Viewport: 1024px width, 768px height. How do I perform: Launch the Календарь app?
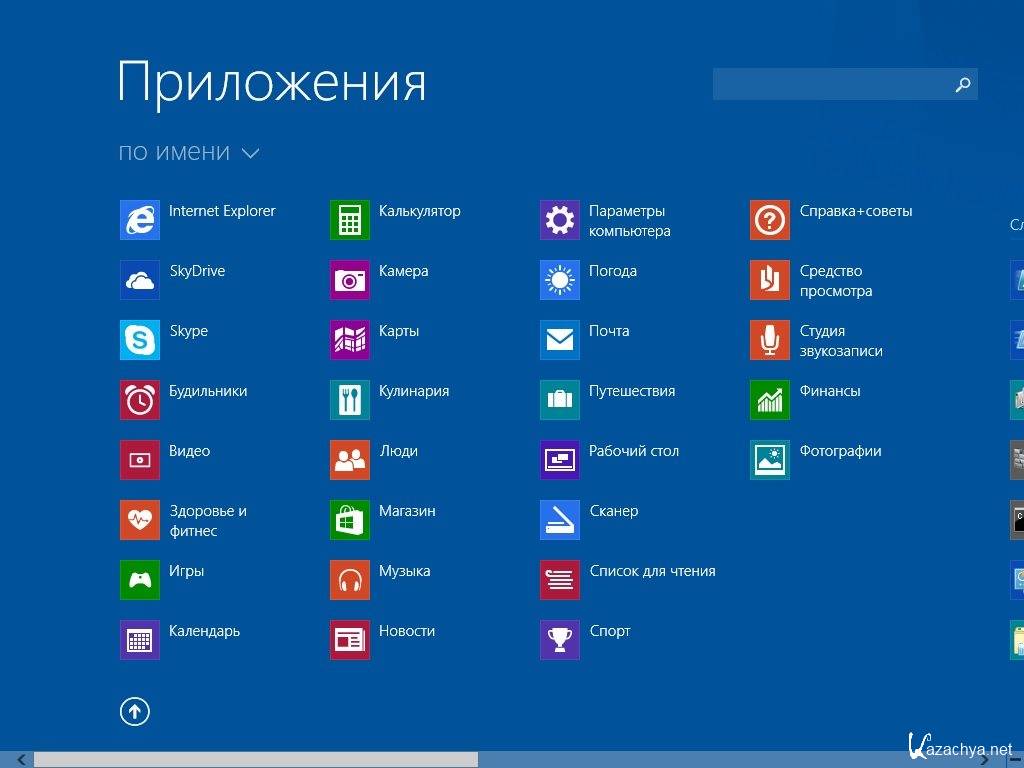[139, 639]
